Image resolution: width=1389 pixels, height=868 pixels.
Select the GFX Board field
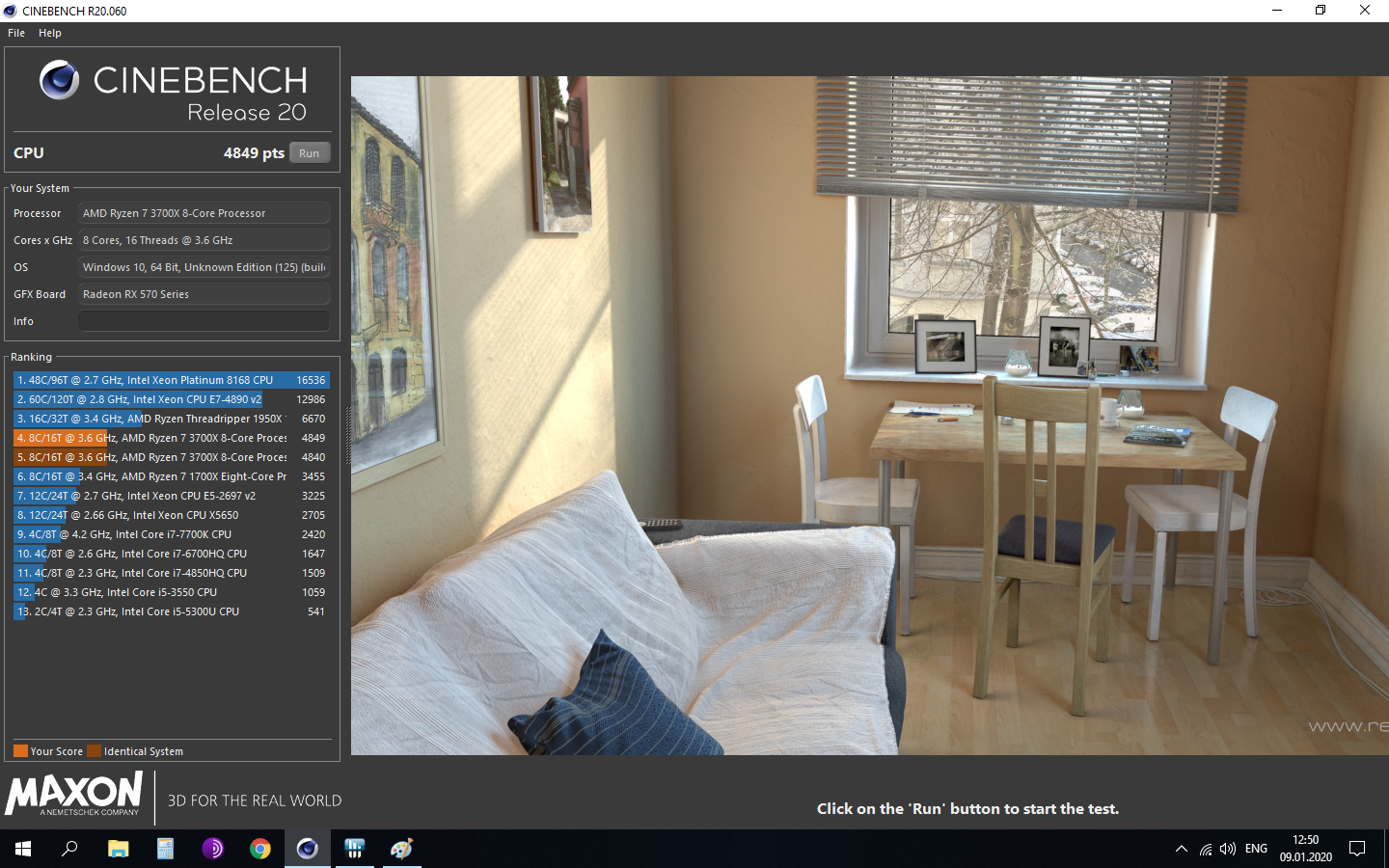(204, 294)
